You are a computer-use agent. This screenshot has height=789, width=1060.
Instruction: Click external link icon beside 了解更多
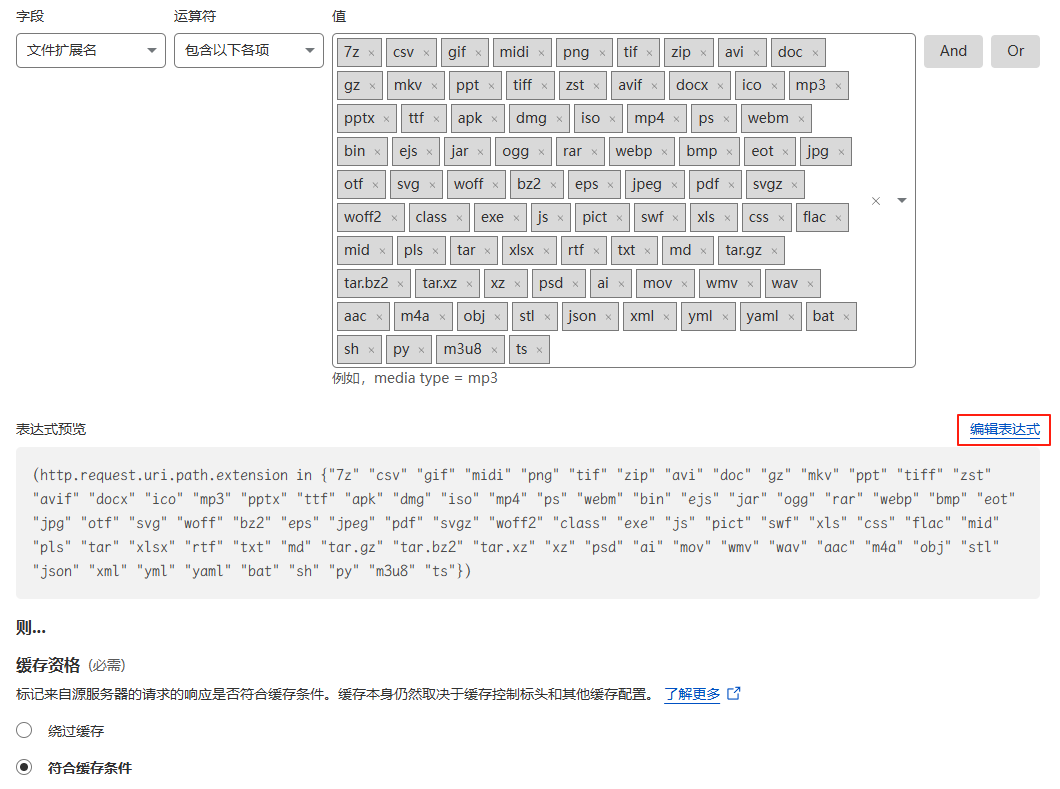click(734, 693)
